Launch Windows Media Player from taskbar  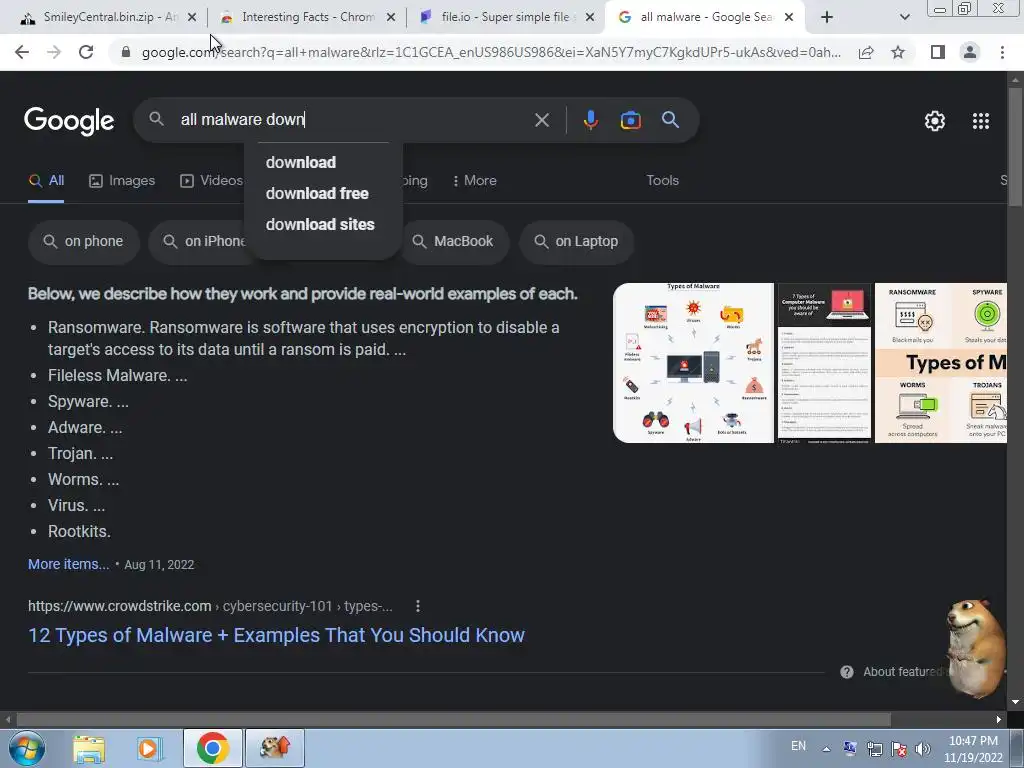149,748
